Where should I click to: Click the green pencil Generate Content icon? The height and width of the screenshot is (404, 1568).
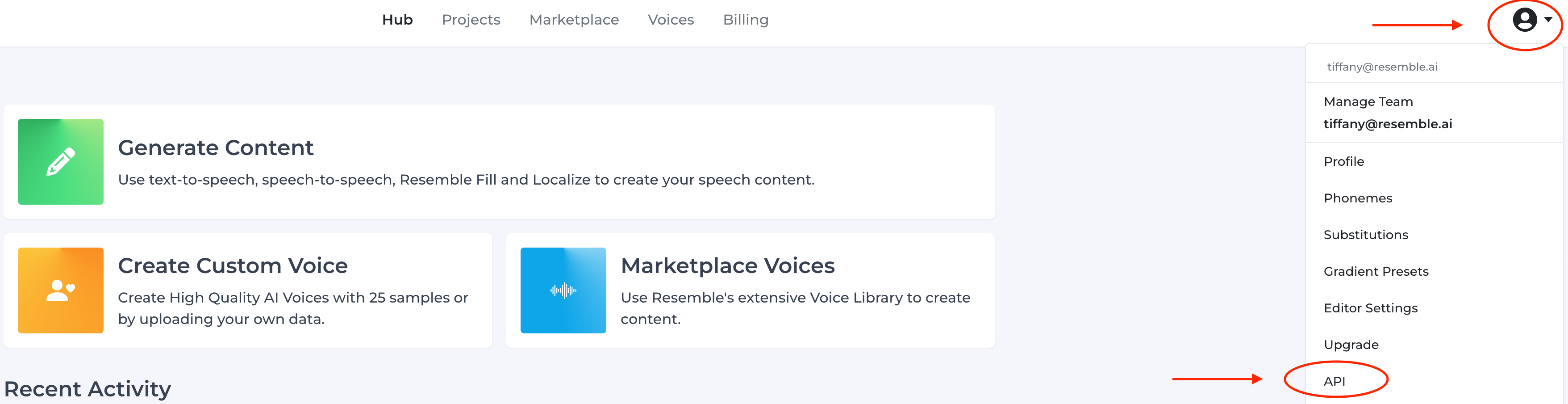60,161
